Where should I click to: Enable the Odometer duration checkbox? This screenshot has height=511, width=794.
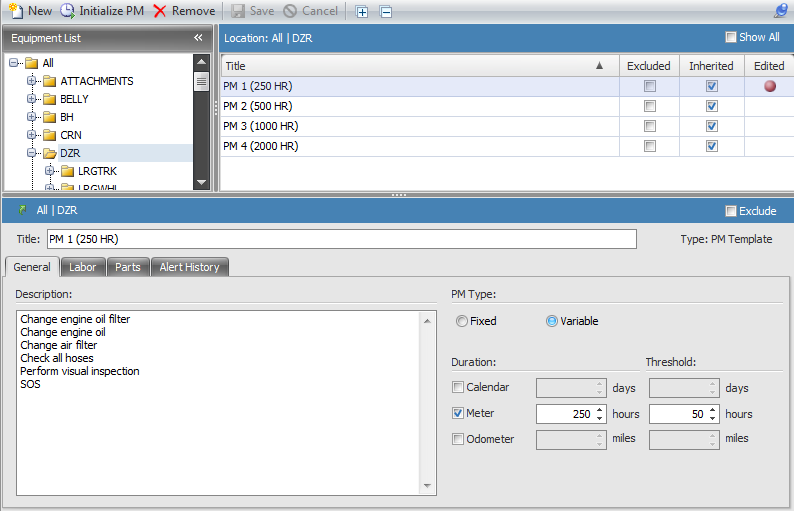[x=458, y=439]
